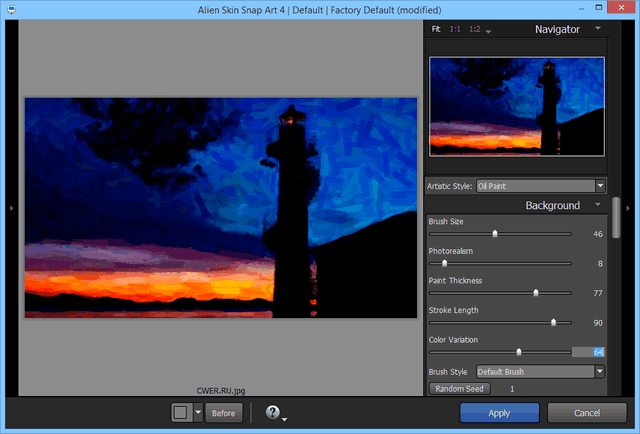Set zoom to 1:2
This screenshot has width=640, height=434.
click(x=475, y=29)
